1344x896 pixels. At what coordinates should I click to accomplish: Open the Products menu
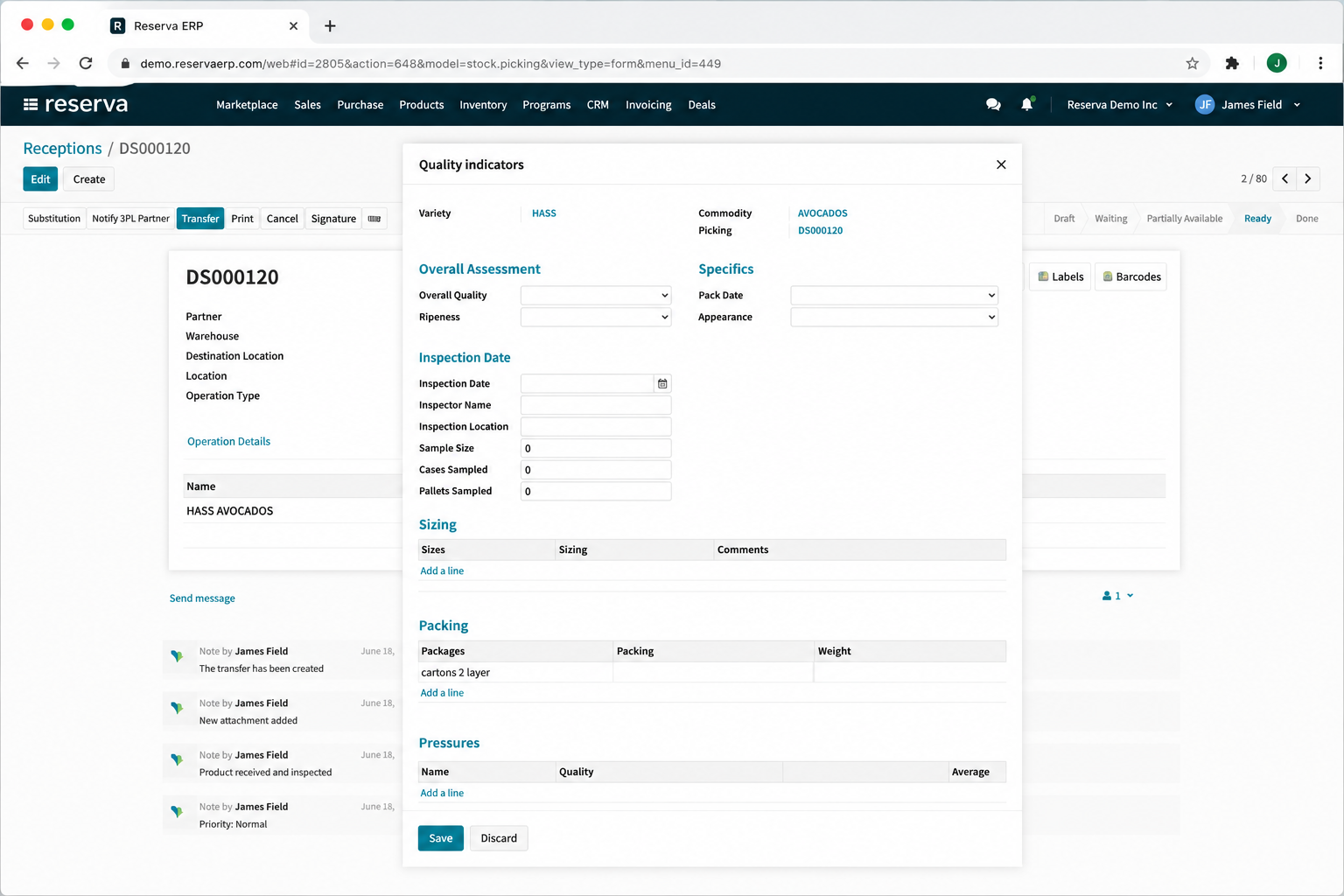click(x=422, y=104)
